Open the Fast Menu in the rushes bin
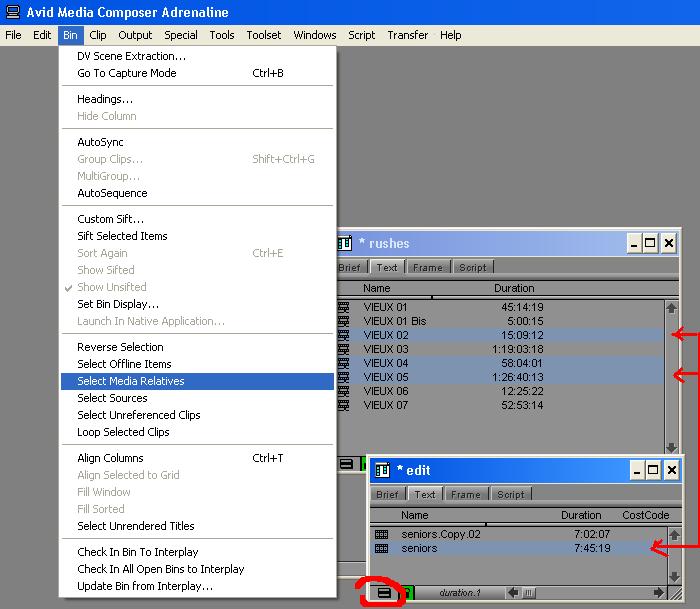The width and height of the screenshot is (700, 609). click(x=346, y=464)
